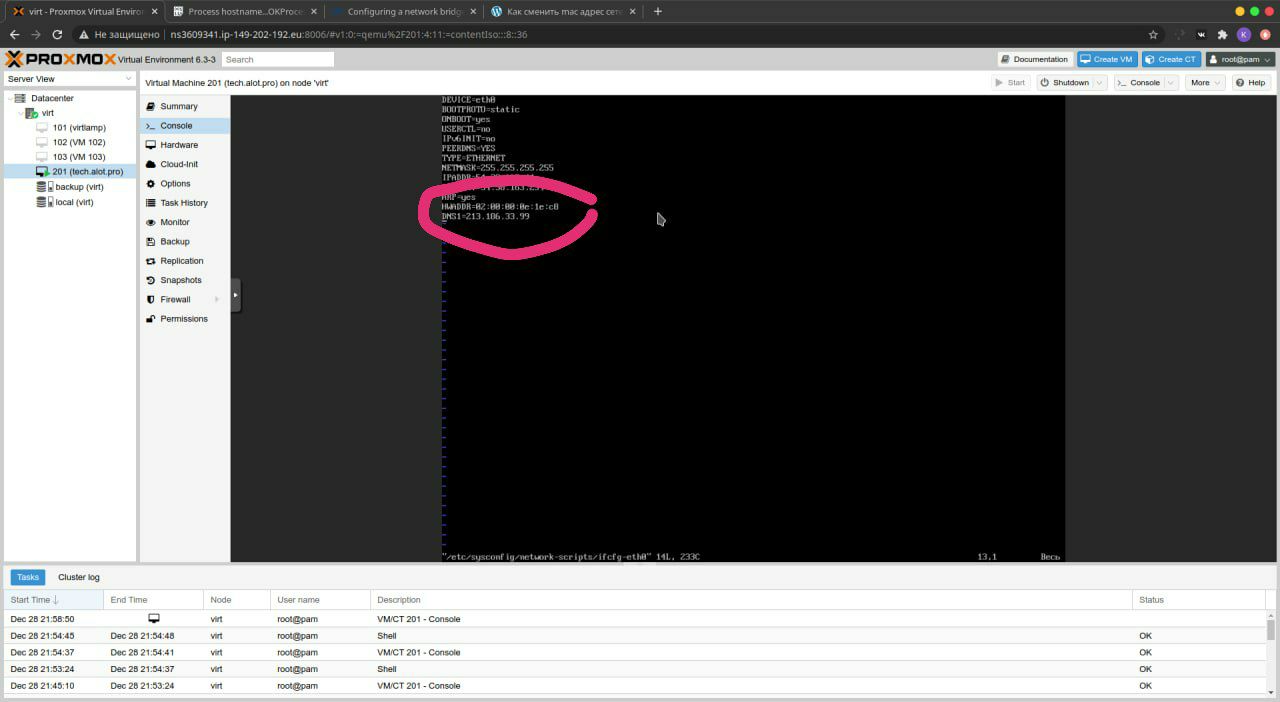The height and width of the screenshot is (702, 1280).
Task: Switch to the Proxmox browser tab
Action: [x=85, y=11]
